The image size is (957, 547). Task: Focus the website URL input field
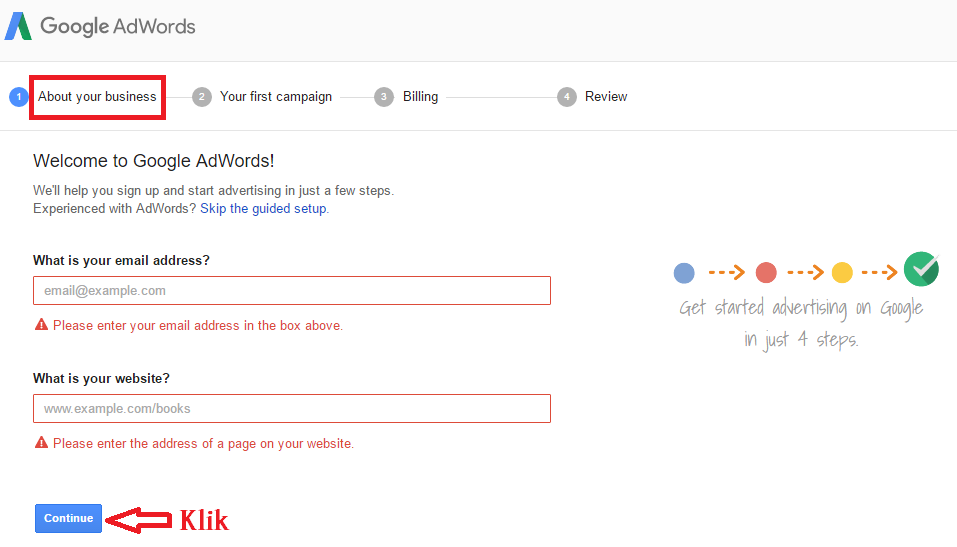pyautogui.click(x=291, y=409)
